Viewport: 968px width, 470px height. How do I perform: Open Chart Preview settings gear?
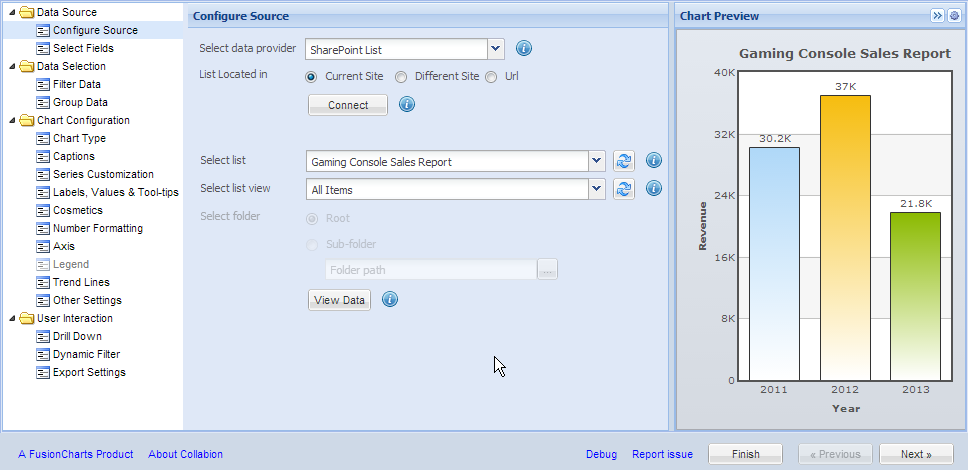tap(954, 16)
